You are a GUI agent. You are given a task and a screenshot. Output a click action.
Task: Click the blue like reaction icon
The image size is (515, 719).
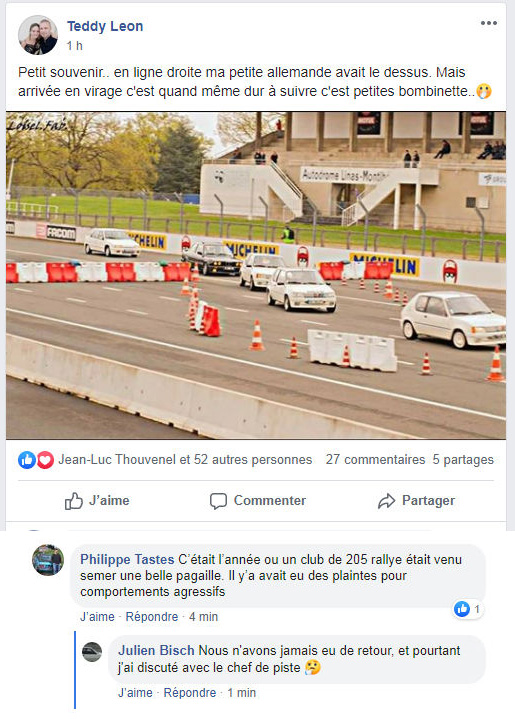(27, 459)
